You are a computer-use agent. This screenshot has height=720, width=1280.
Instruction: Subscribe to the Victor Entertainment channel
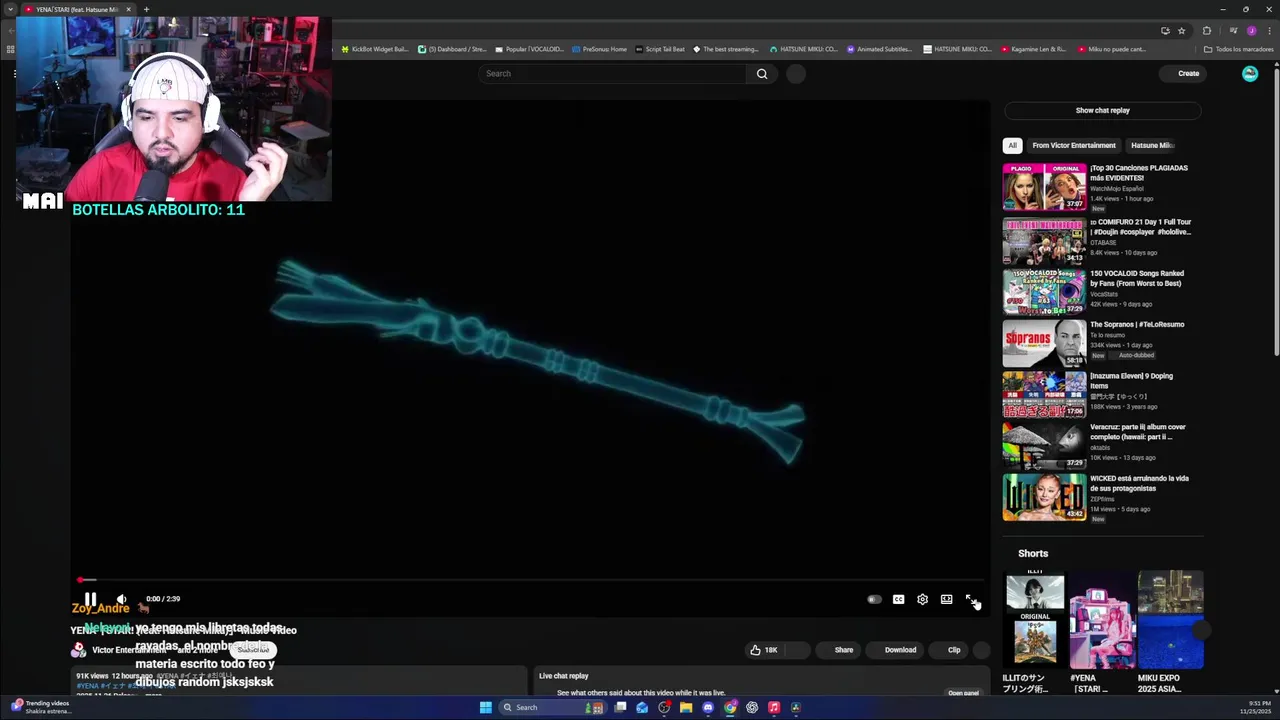point(253,650)
